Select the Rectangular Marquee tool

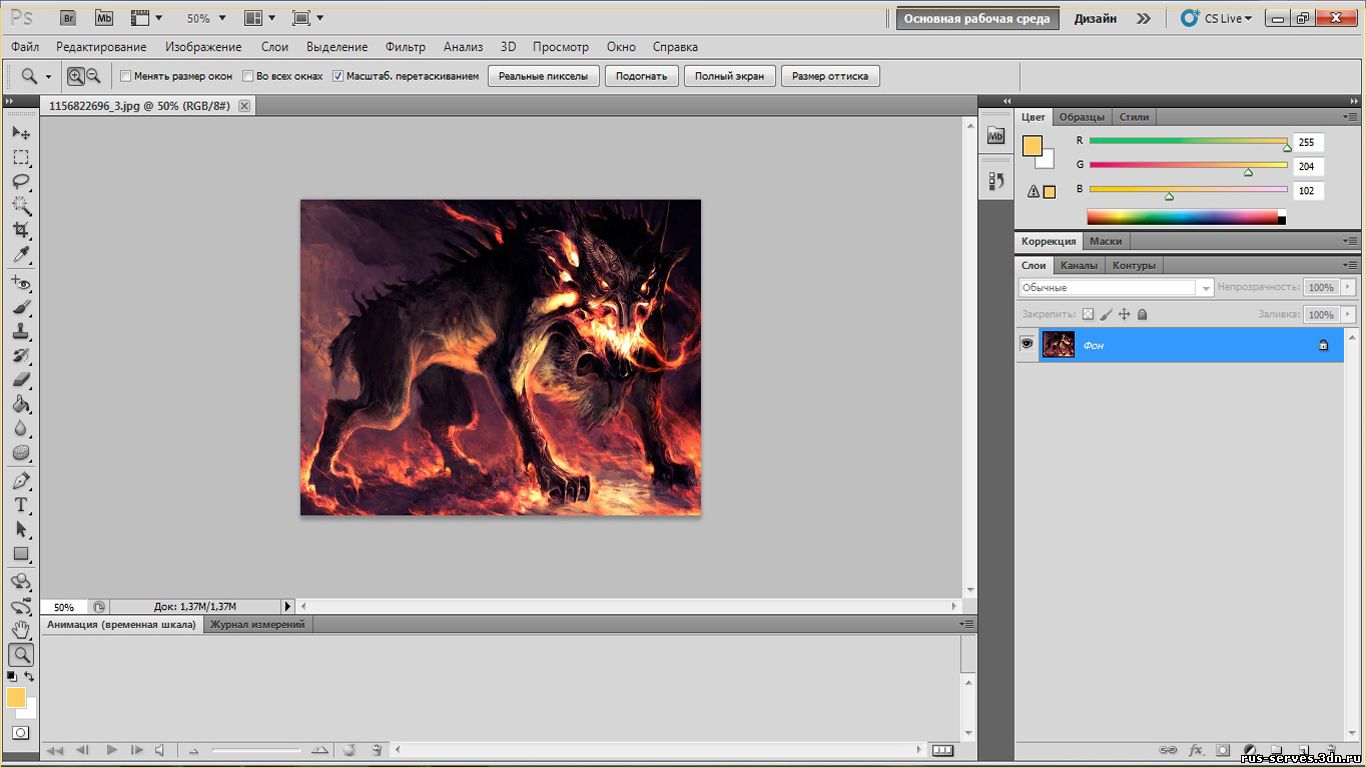(x=20, y=157)
